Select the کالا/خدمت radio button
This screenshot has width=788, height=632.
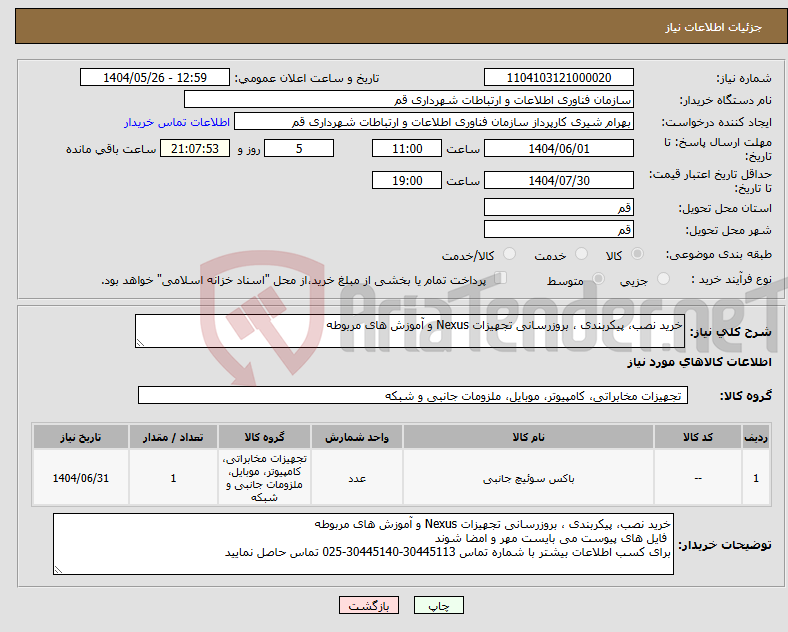coord(509,254)
